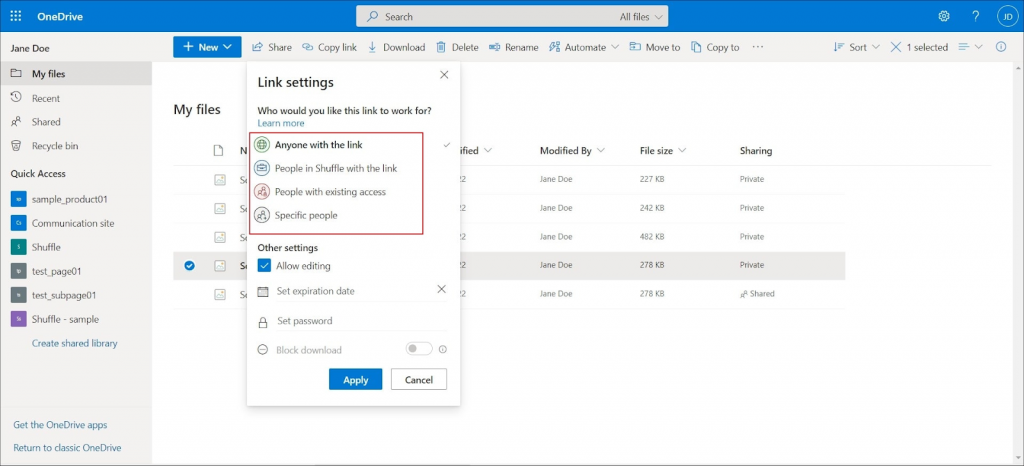Open the Learn more link
Viewport: 1024px width, 466px height.
pos(281,123)
